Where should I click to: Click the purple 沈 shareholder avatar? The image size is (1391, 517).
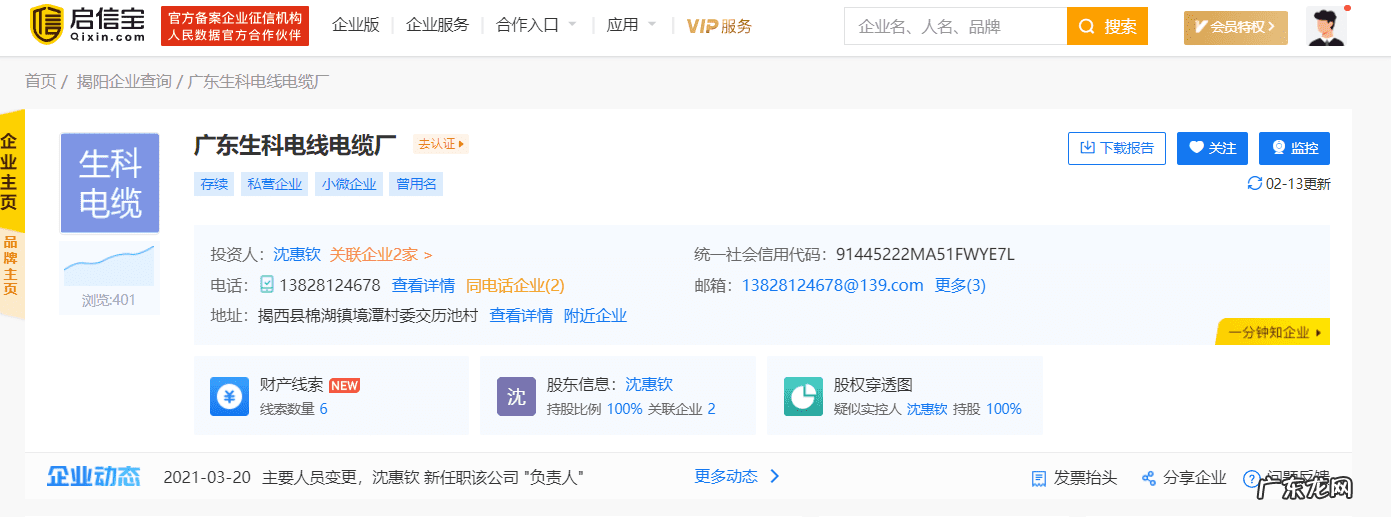tap(516, 396)
